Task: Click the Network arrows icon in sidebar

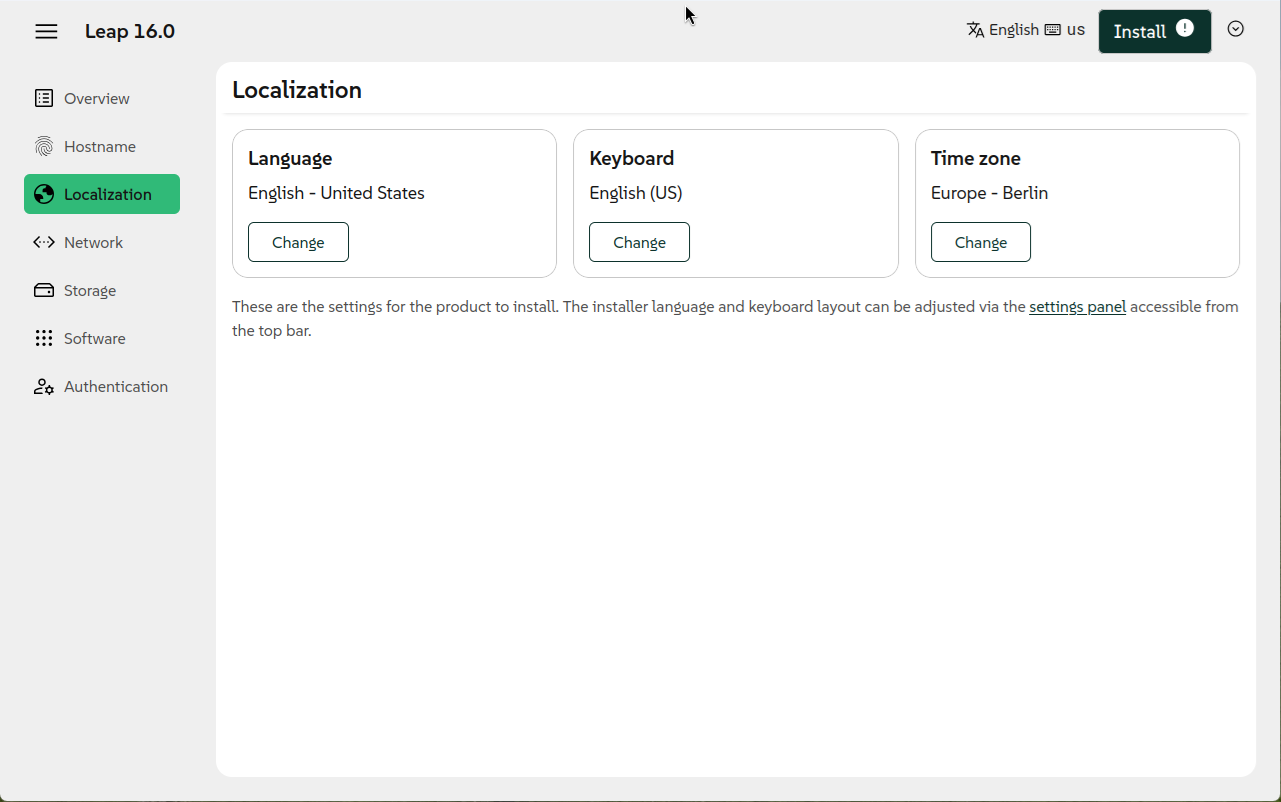Action: click(x=43, y=243)
